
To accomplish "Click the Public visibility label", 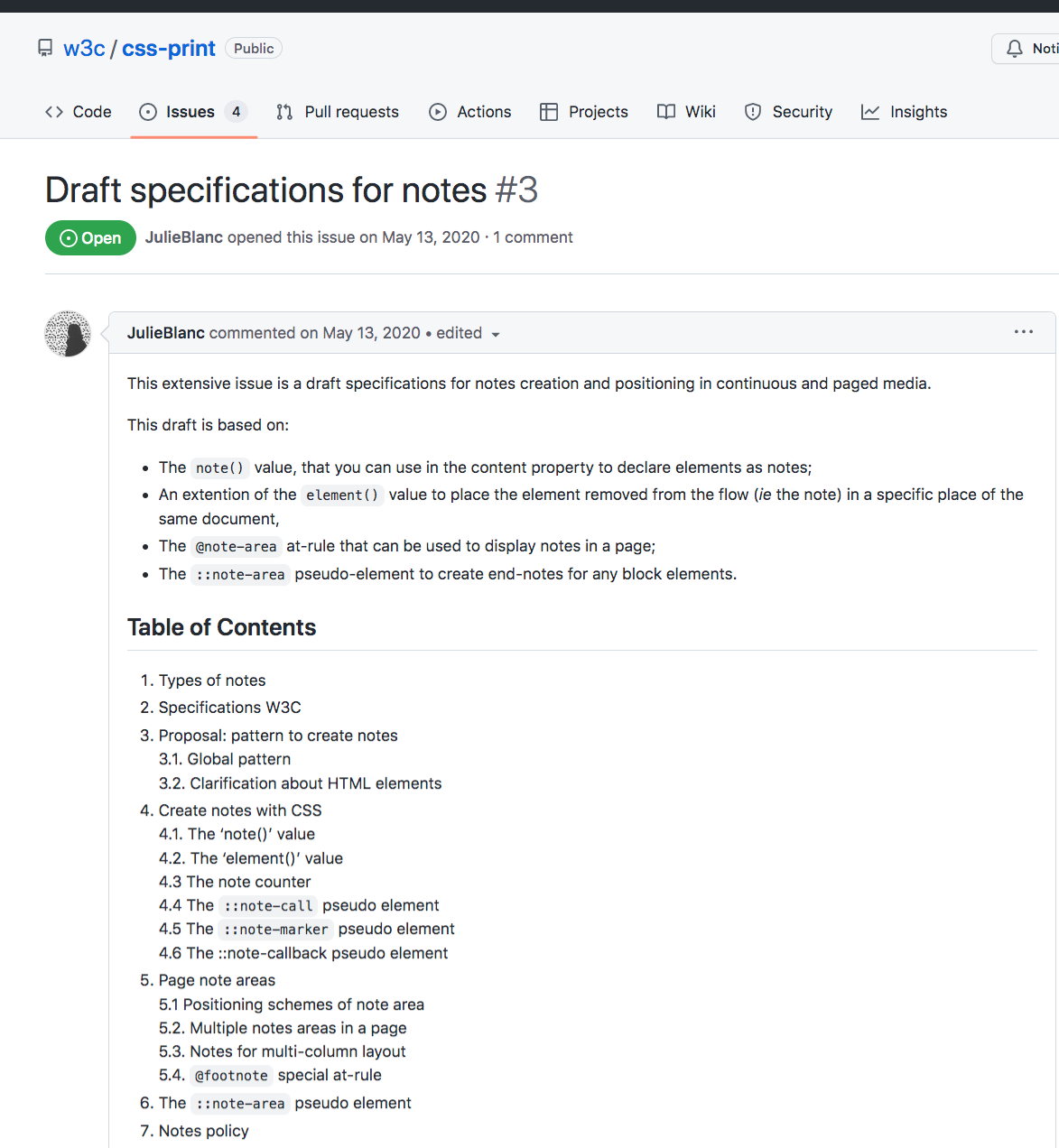I will click(x=254, y=49).
